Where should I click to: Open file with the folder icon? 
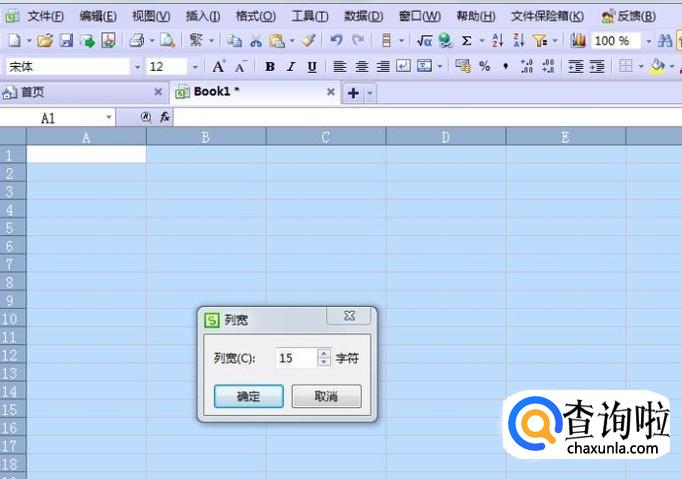coord(45,41)
